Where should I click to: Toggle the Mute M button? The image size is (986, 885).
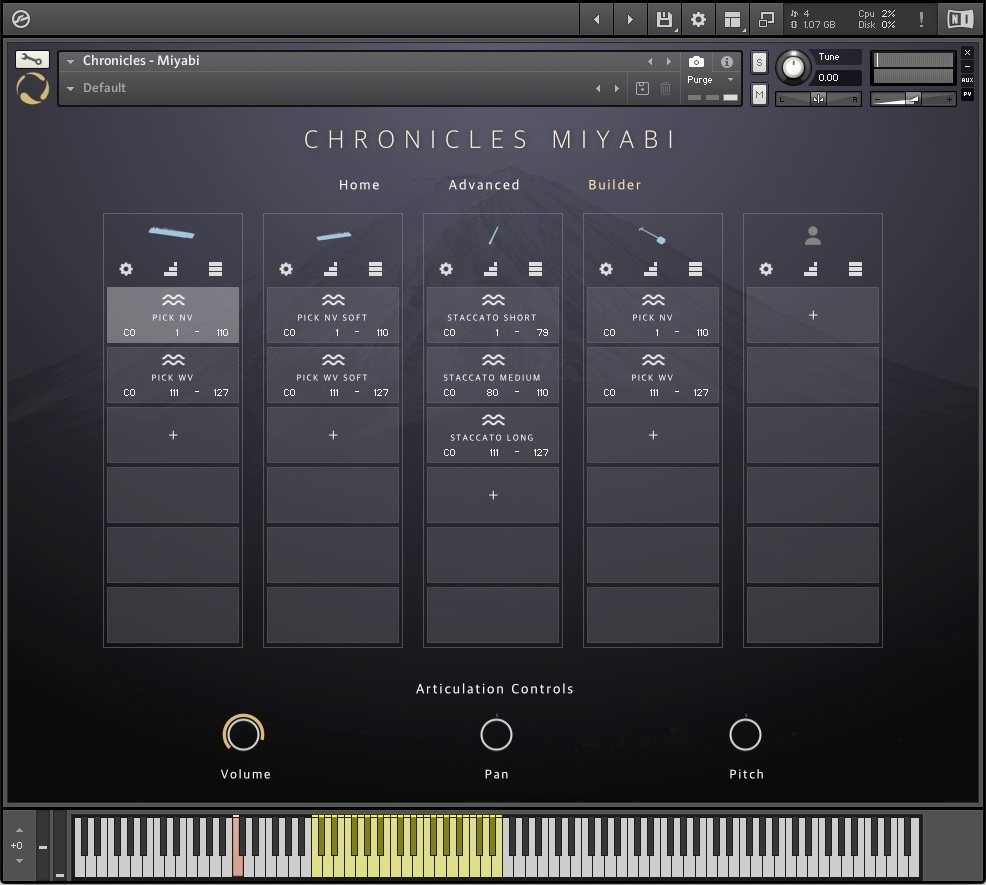coord(759,94)
